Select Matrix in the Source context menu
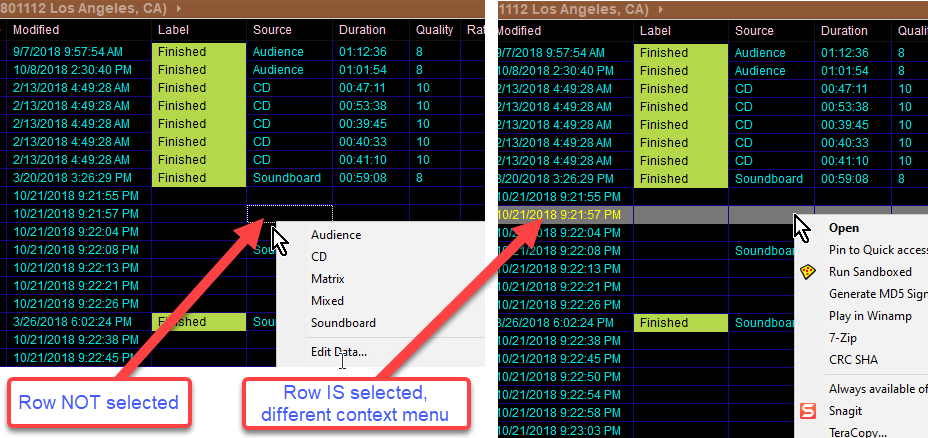 click(x=327, y=279)
